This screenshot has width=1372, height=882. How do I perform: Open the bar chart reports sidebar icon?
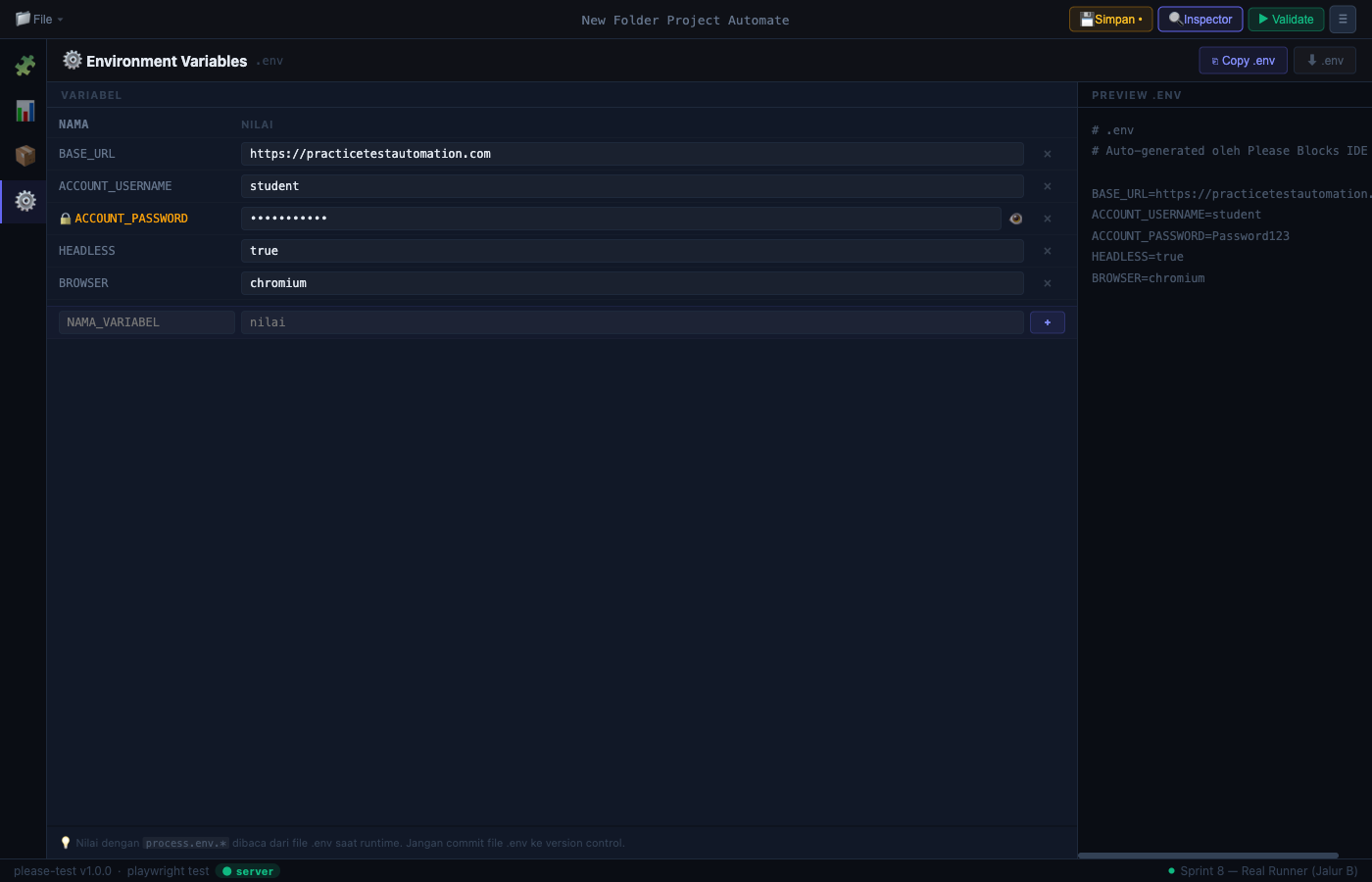tap(24, 111)
